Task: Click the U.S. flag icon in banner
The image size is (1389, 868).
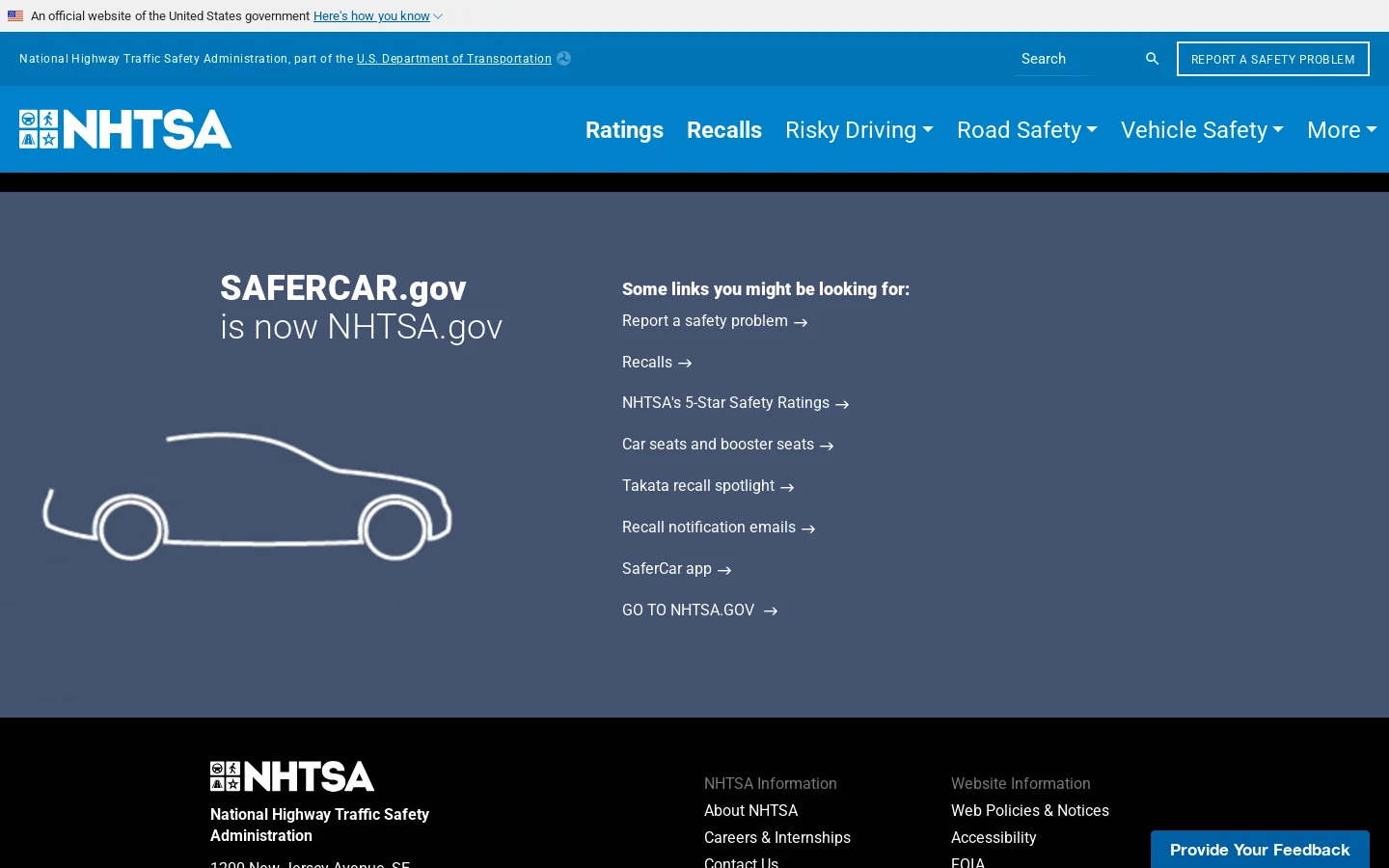Action: click(x=15, y=16)
